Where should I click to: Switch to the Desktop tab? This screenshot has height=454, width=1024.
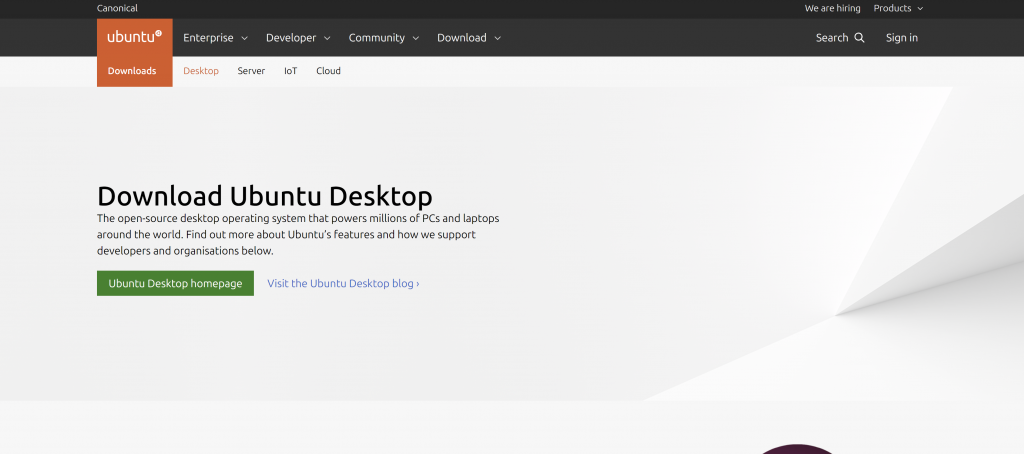tap(201, 71)
